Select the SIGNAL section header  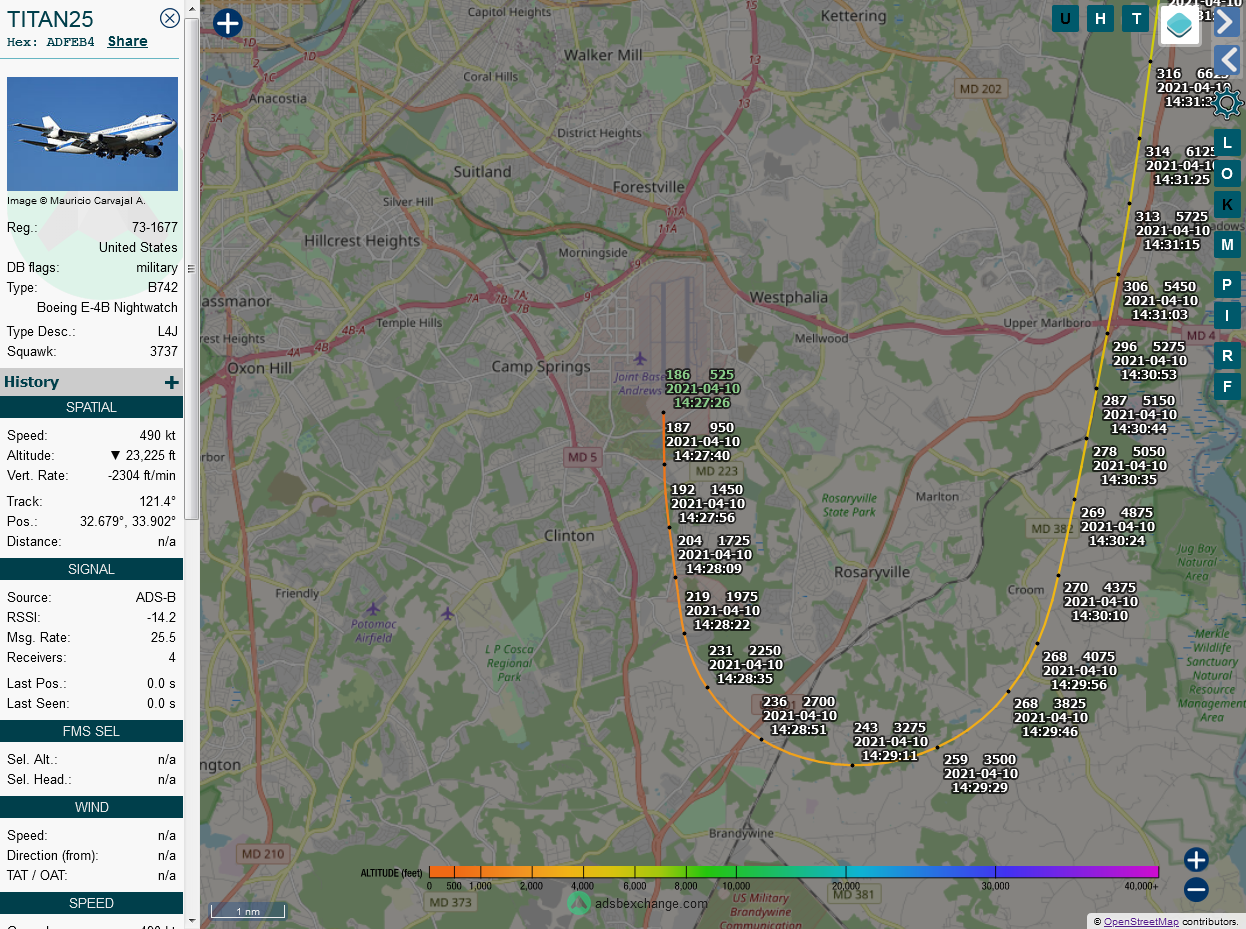92,569
